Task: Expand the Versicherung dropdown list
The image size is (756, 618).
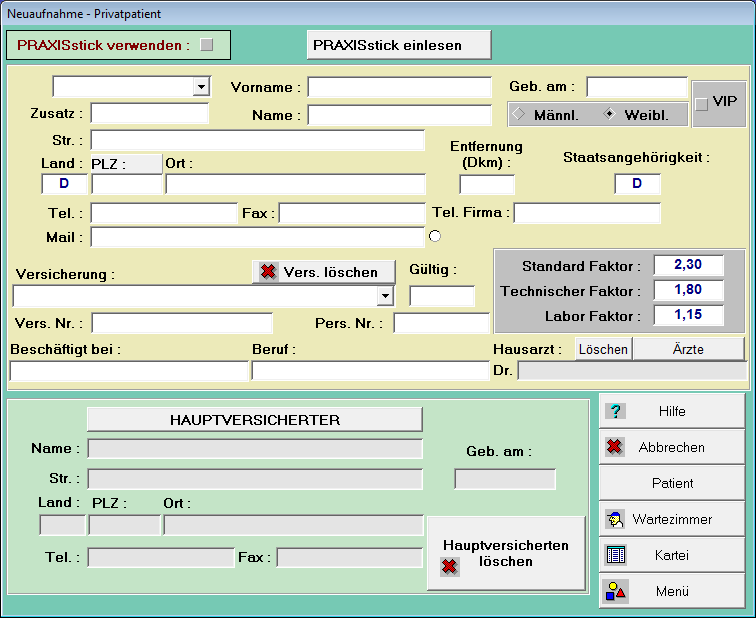Action: point(385,296)
